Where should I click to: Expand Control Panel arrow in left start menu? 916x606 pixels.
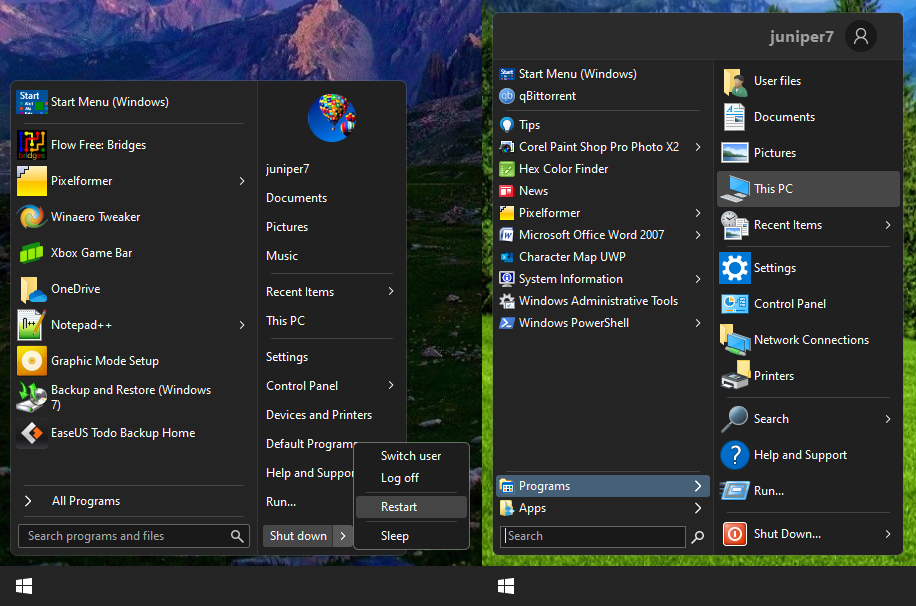pos(391,385)
